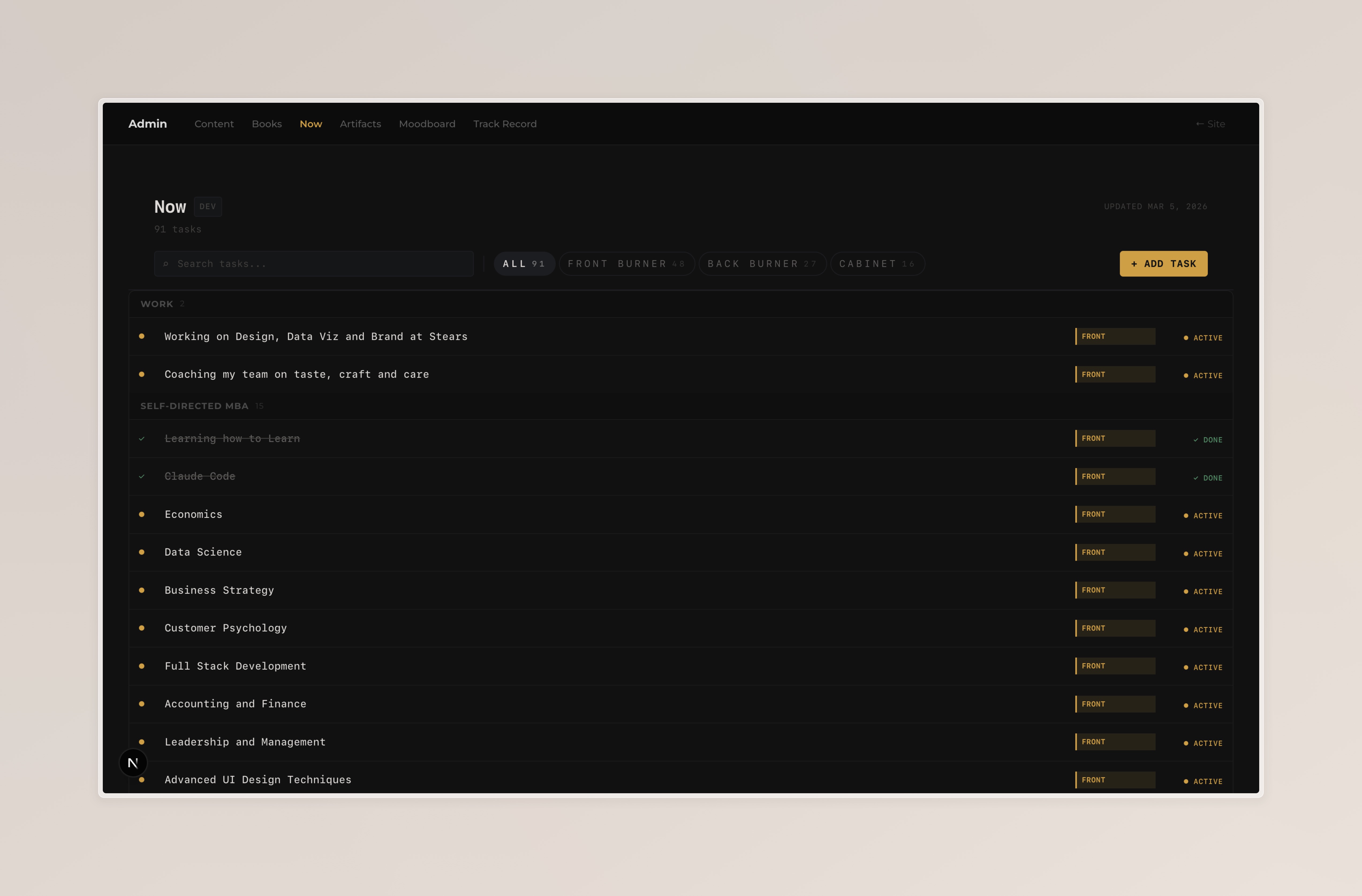The image size is (1362, 896).
Task: Collapse the Self-Directed MBA section header
Action: click(x=195, y=406)
